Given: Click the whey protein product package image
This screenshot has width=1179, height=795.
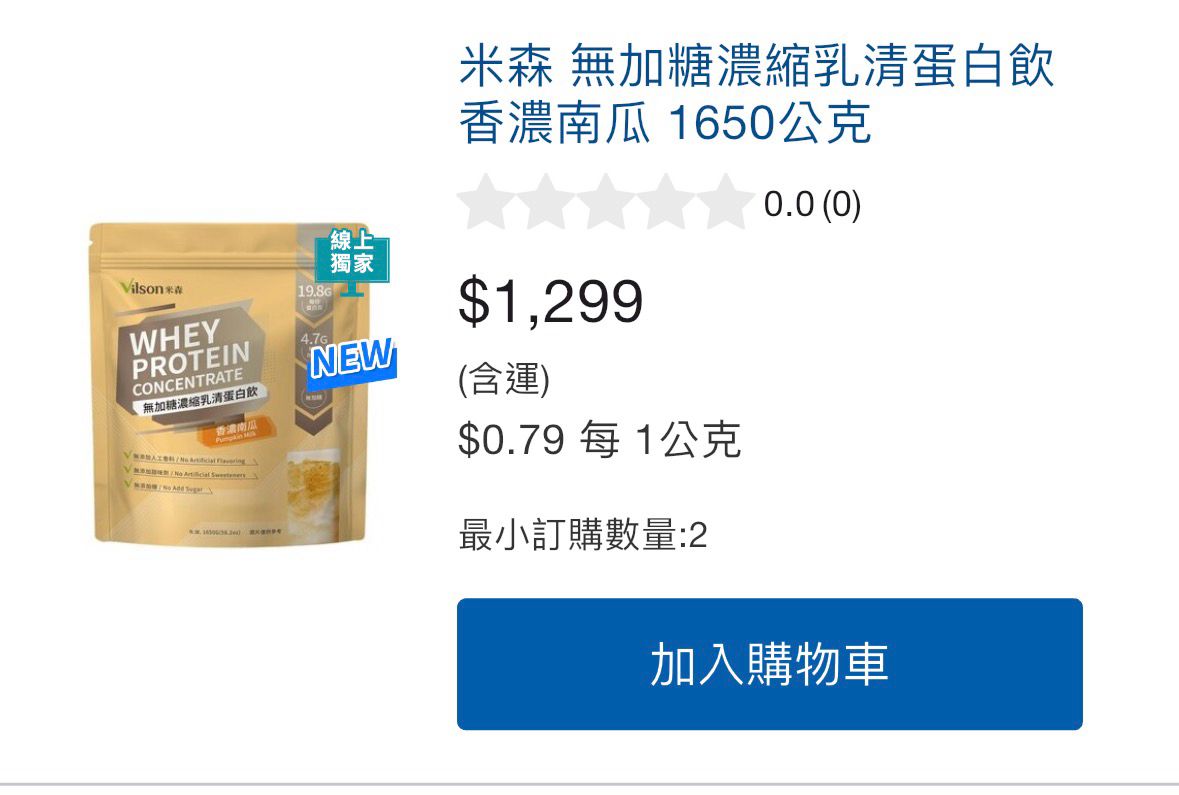Looking at the screenshot, I should 232,383.
